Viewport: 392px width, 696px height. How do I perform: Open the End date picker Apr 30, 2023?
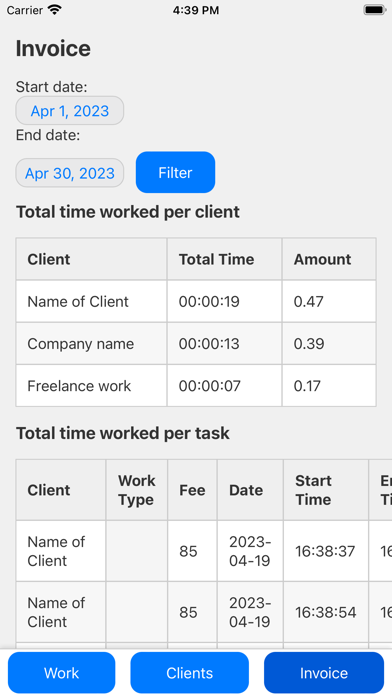[70, 173]
